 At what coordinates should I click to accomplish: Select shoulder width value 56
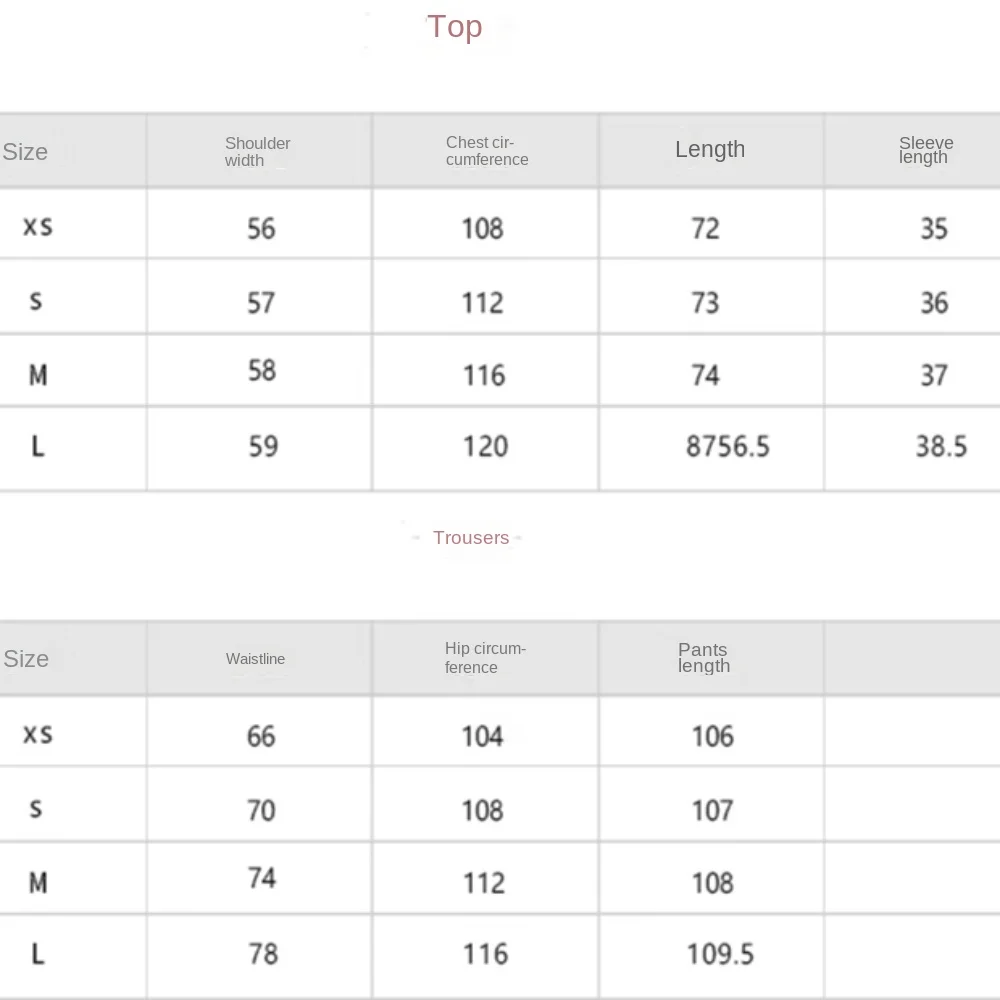coord(261,229)
